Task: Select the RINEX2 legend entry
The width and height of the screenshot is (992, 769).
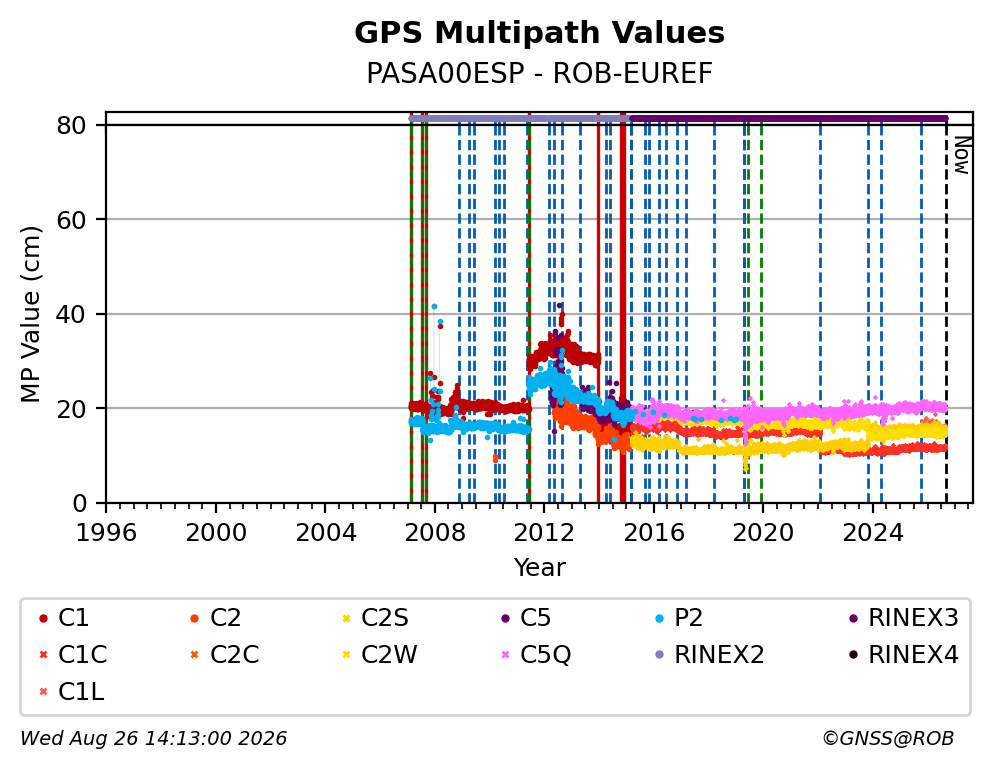Action: coord(710,655)
